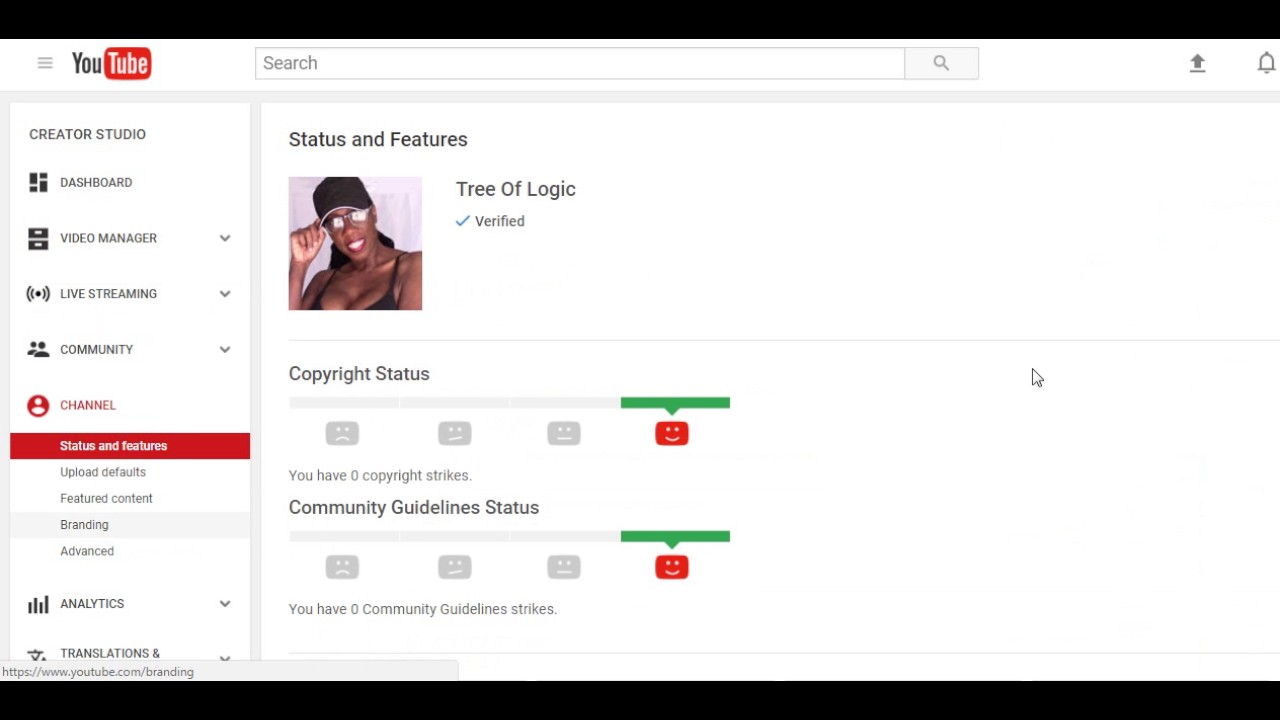
Task: Click into the Search input field
Action: pos(580,63)
